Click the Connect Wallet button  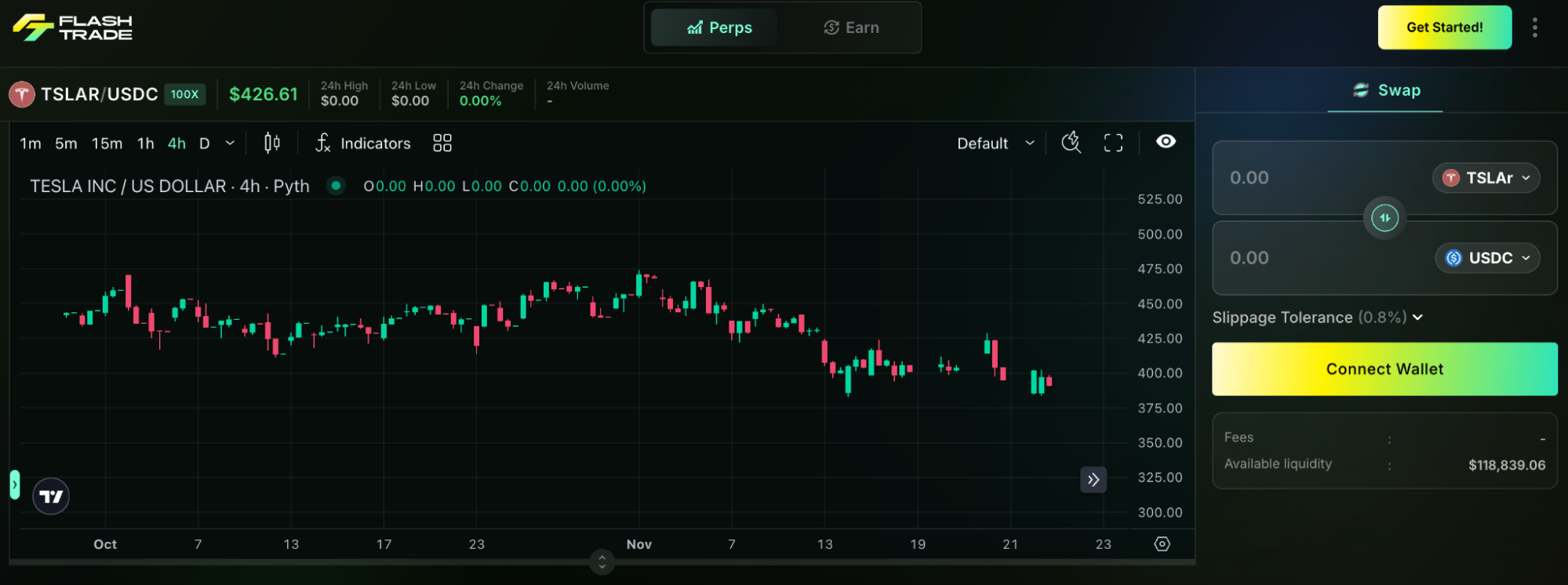coord(1384,369)
